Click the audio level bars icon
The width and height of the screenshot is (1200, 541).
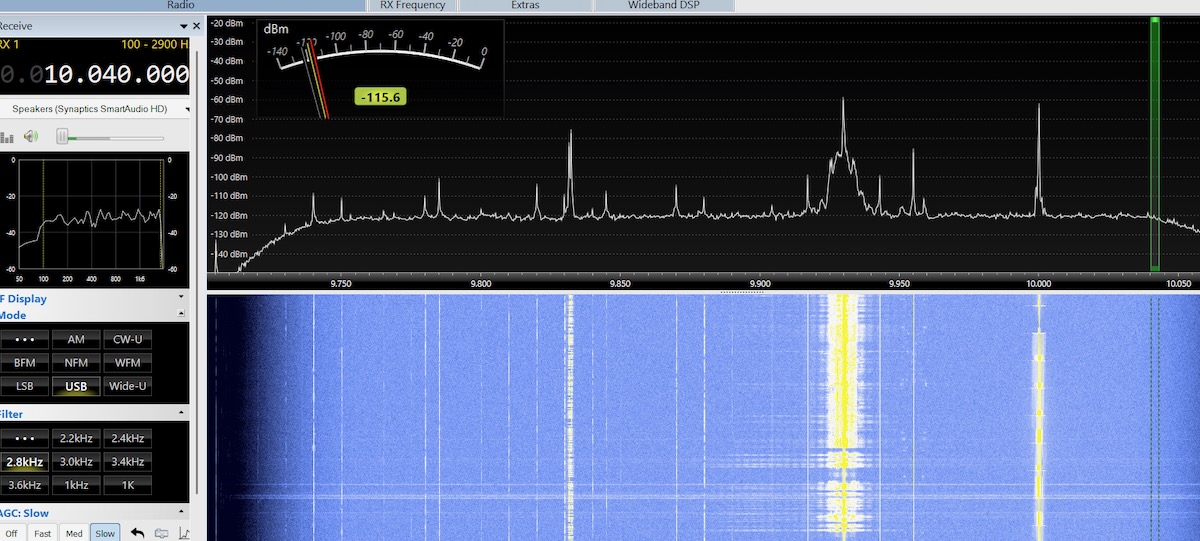(x=8, y=137)
